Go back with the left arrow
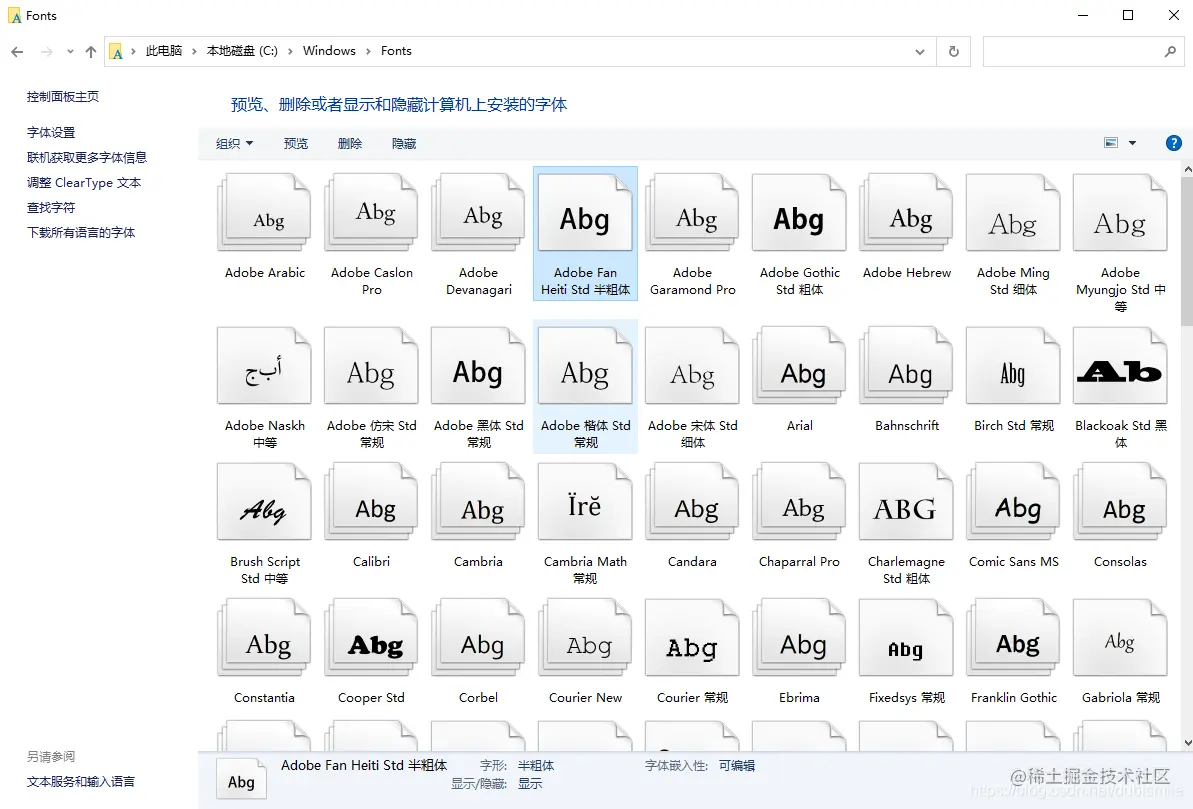 17,52
